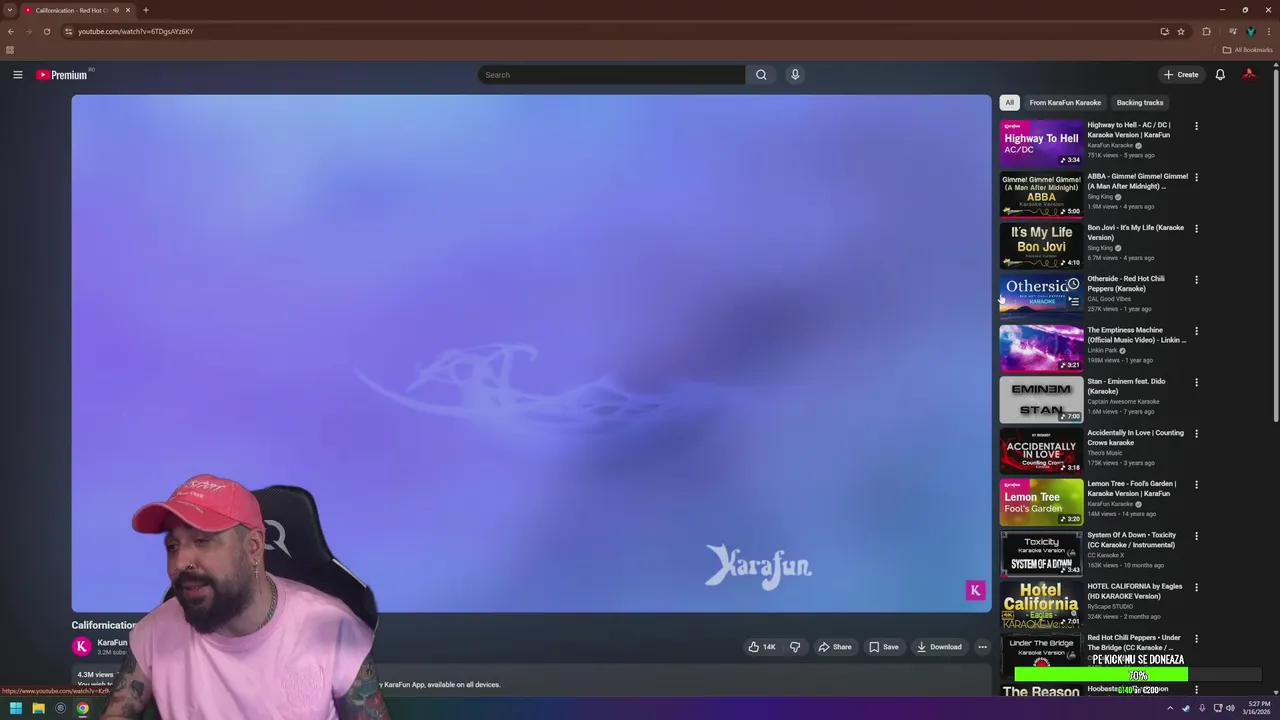Click the Save button
Viewport: 1280px width, 720px height.
884,647
